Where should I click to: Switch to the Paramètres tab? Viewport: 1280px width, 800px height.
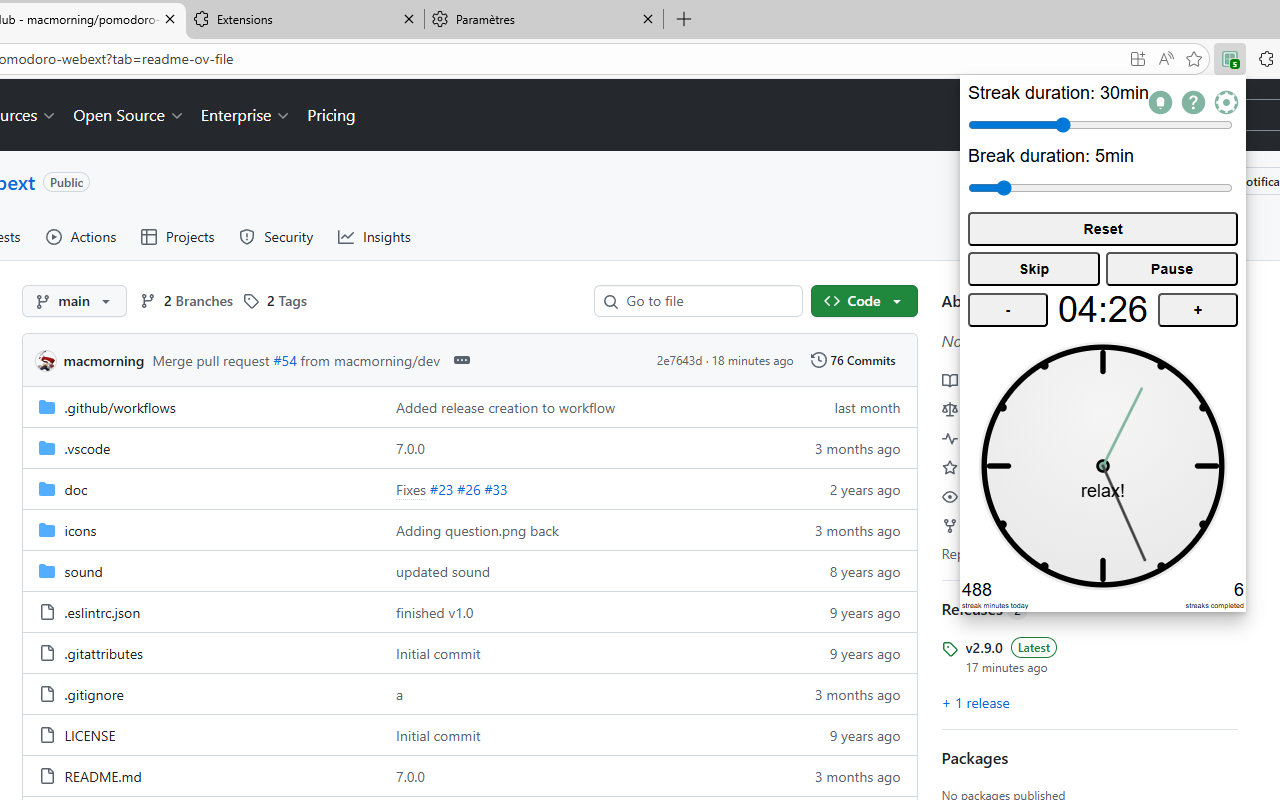pos(543,19)
